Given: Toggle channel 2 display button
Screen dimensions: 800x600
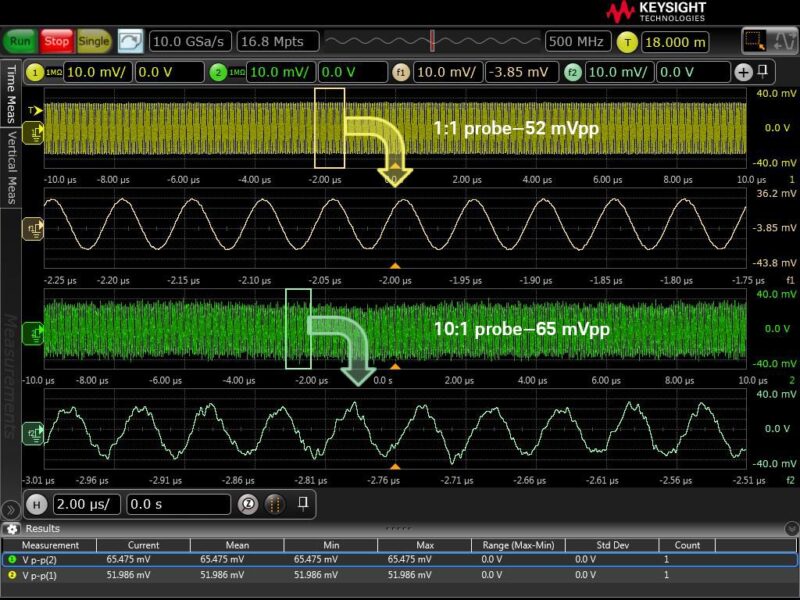Looking at the screenshot, I should pos(218,72).
